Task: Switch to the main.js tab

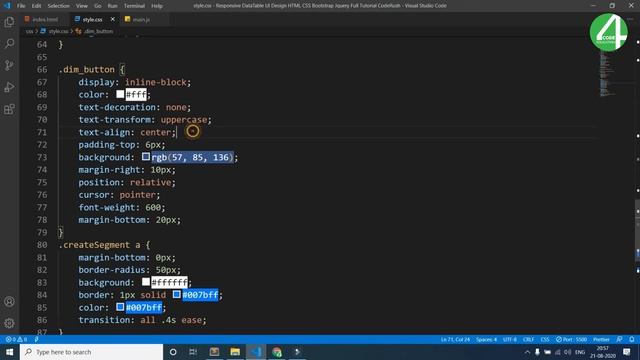Action: pyautogui.click(x=141, y=19)
